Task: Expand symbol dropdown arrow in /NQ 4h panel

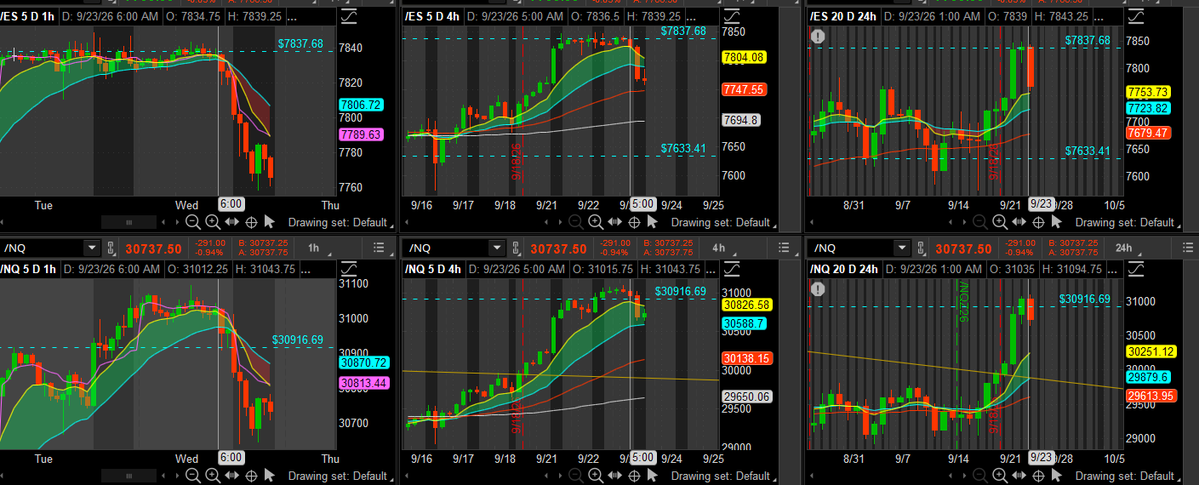Action: coord(498,248)
